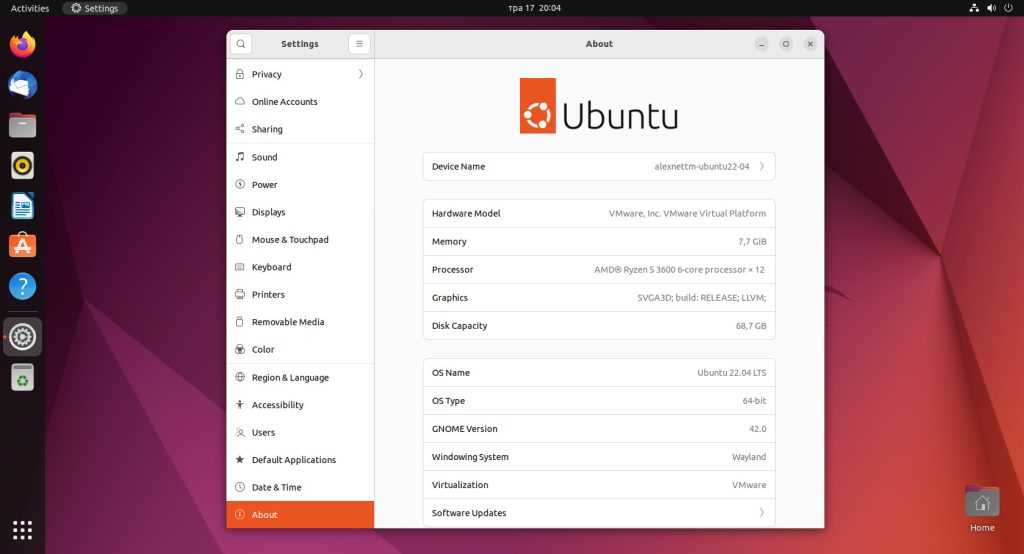Click the Removable Media icon

pyautogui.click(x=240, y=322)
